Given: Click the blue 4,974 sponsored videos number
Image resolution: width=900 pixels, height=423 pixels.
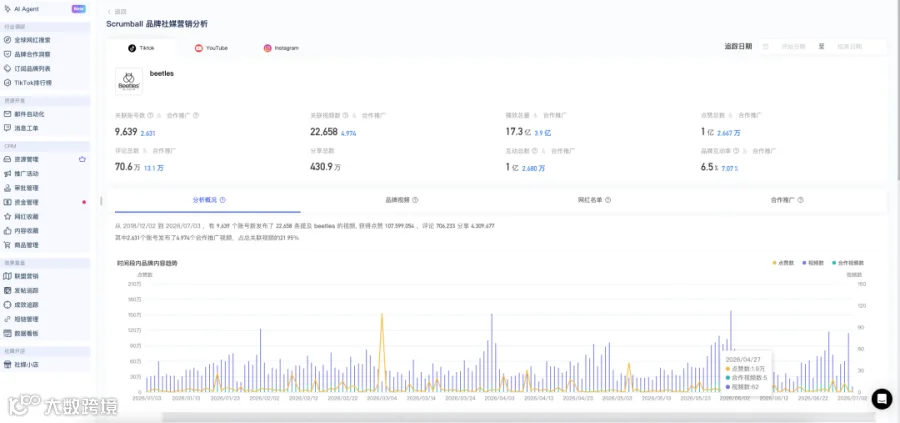Looking at the screenshot, I should coord(348,133).
